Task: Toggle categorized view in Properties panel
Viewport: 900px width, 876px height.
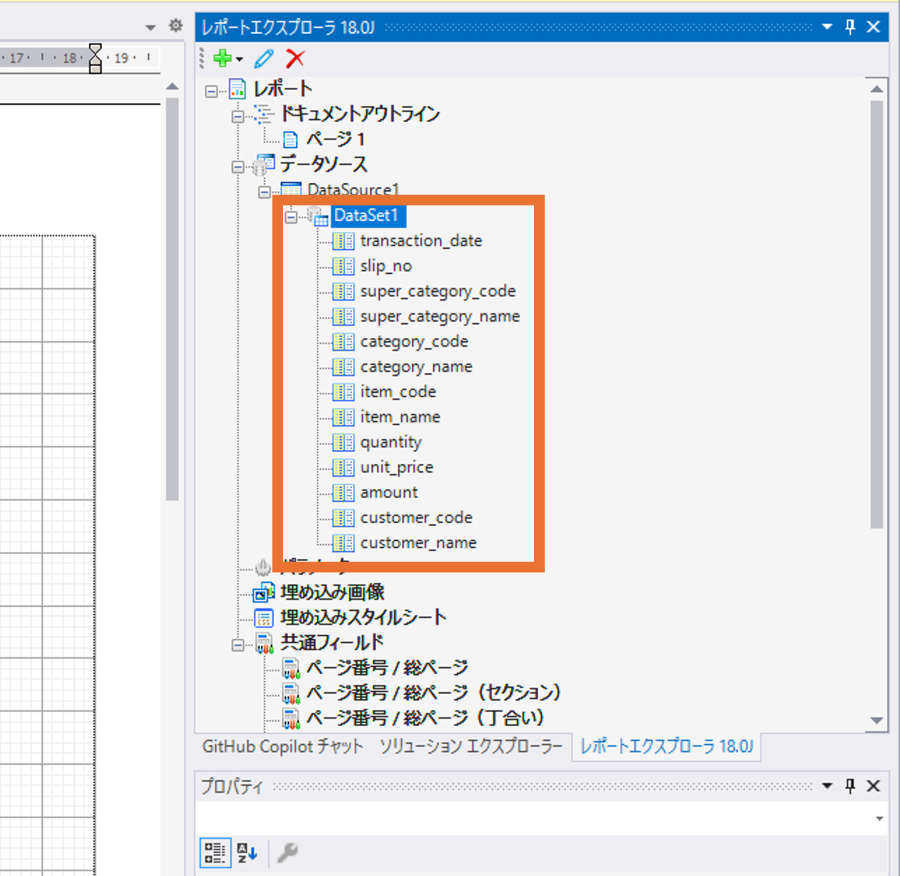Action: tap(214, 852)
